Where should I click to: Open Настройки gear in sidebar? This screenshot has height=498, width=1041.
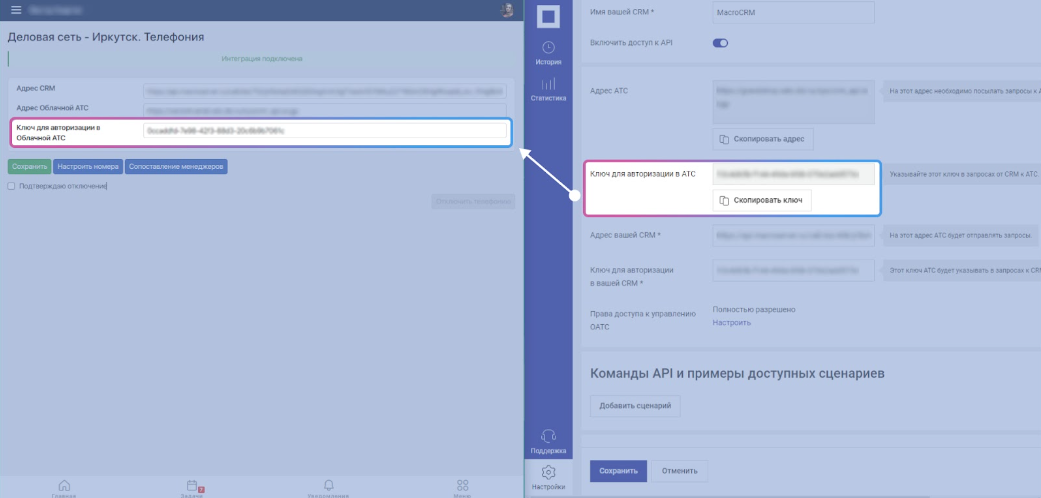coord(548,477)
